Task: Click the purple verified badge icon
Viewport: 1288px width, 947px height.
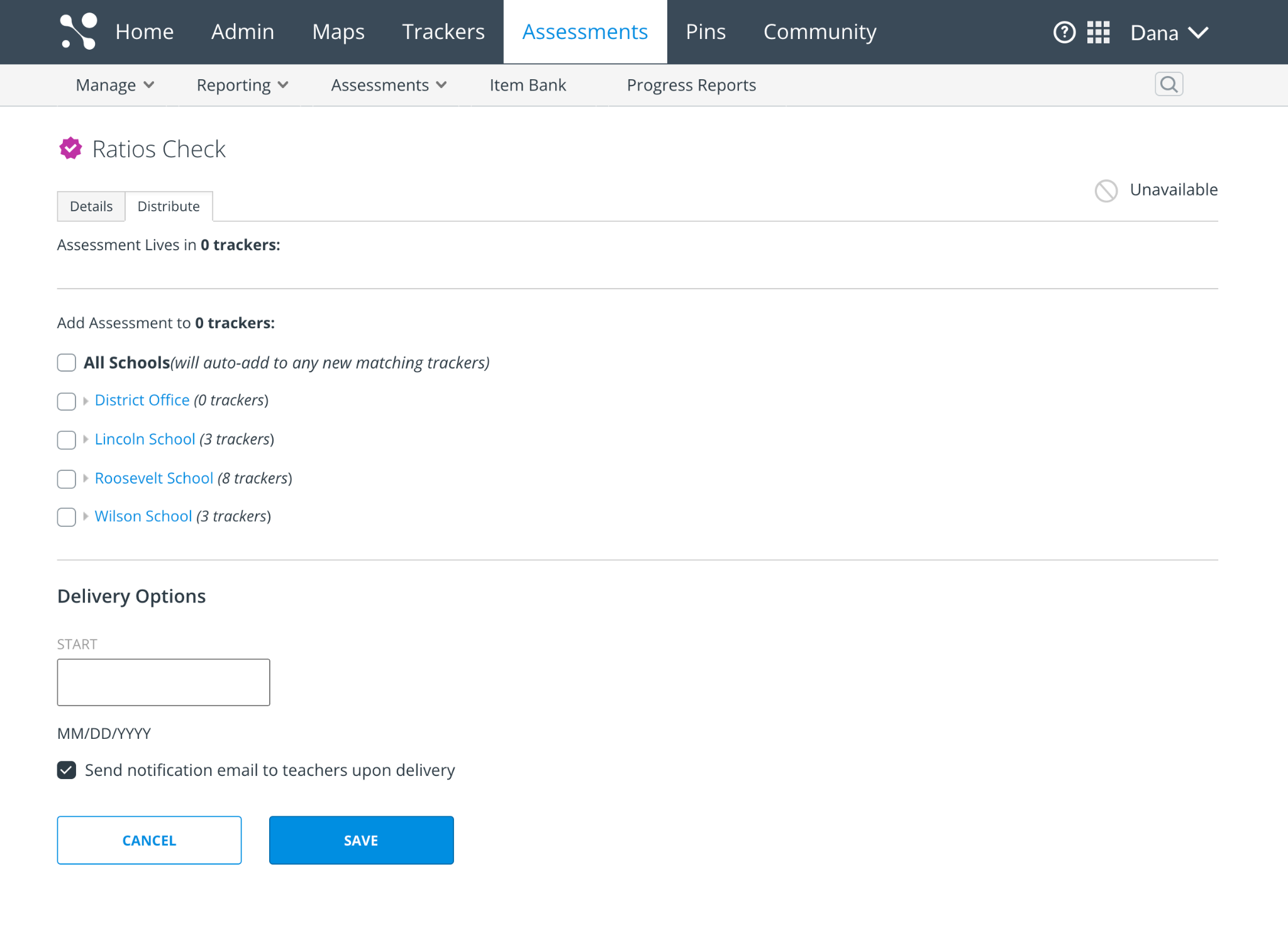Action: 70,149
